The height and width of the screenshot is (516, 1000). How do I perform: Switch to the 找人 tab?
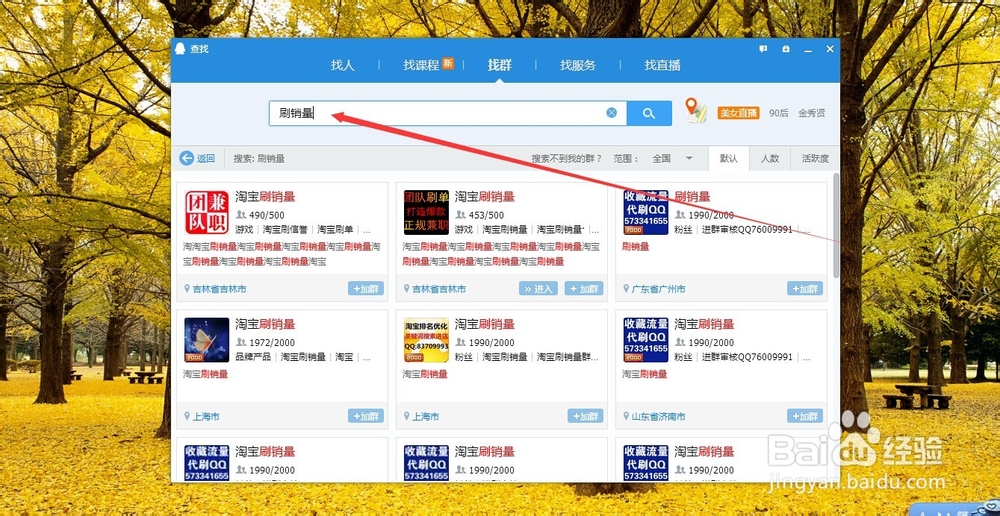342,65
